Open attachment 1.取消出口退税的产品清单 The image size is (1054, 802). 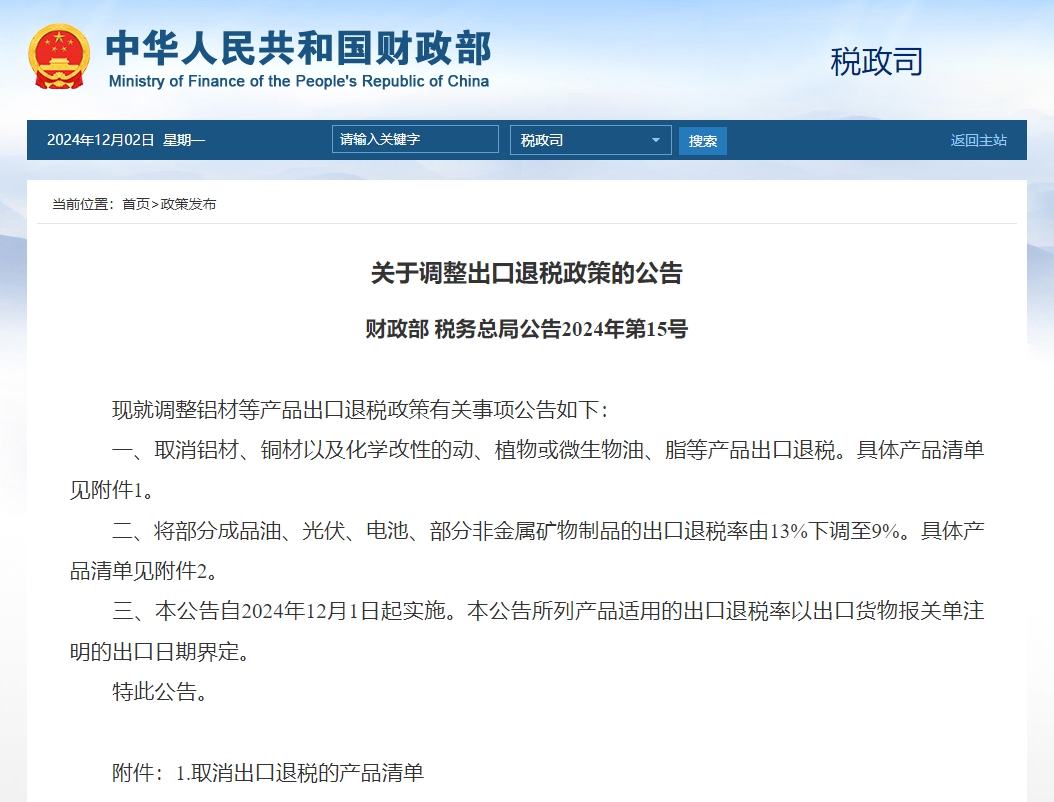click(x=300, y=773)
